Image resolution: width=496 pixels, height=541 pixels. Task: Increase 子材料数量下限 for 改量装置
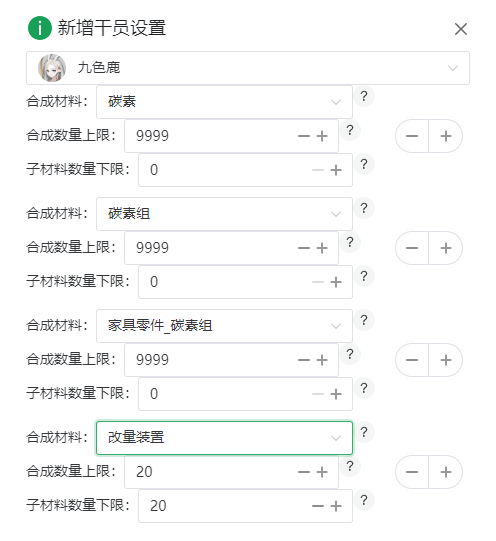(336, 506)
